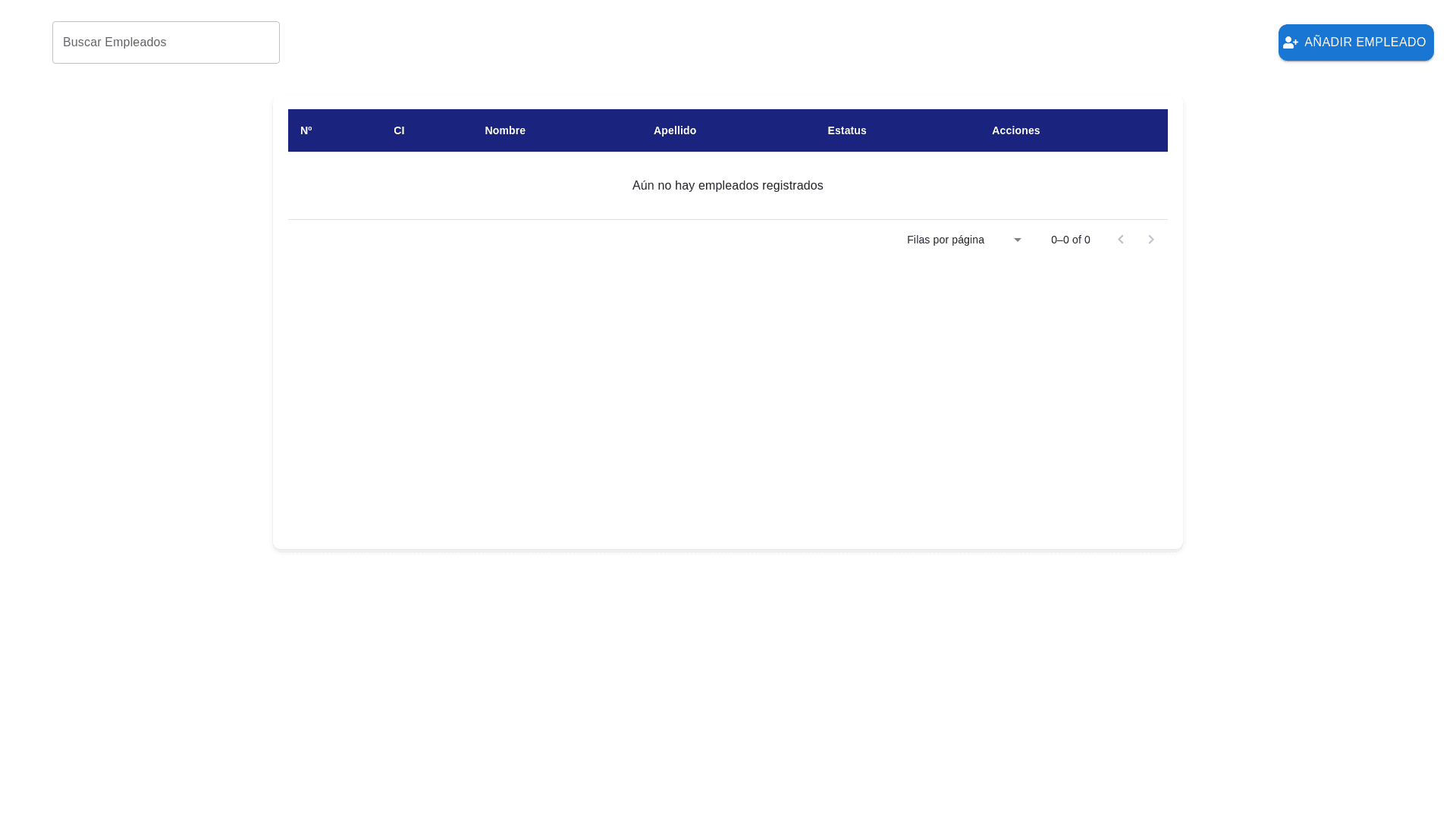Go to previous page arrow
This screenshot has height=819, width=1456.
pos(1120,240)
